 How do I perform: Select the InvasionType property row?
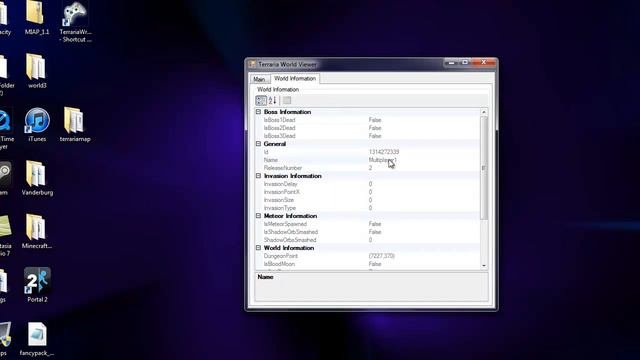pyautogui.click(x=367, y=208)
